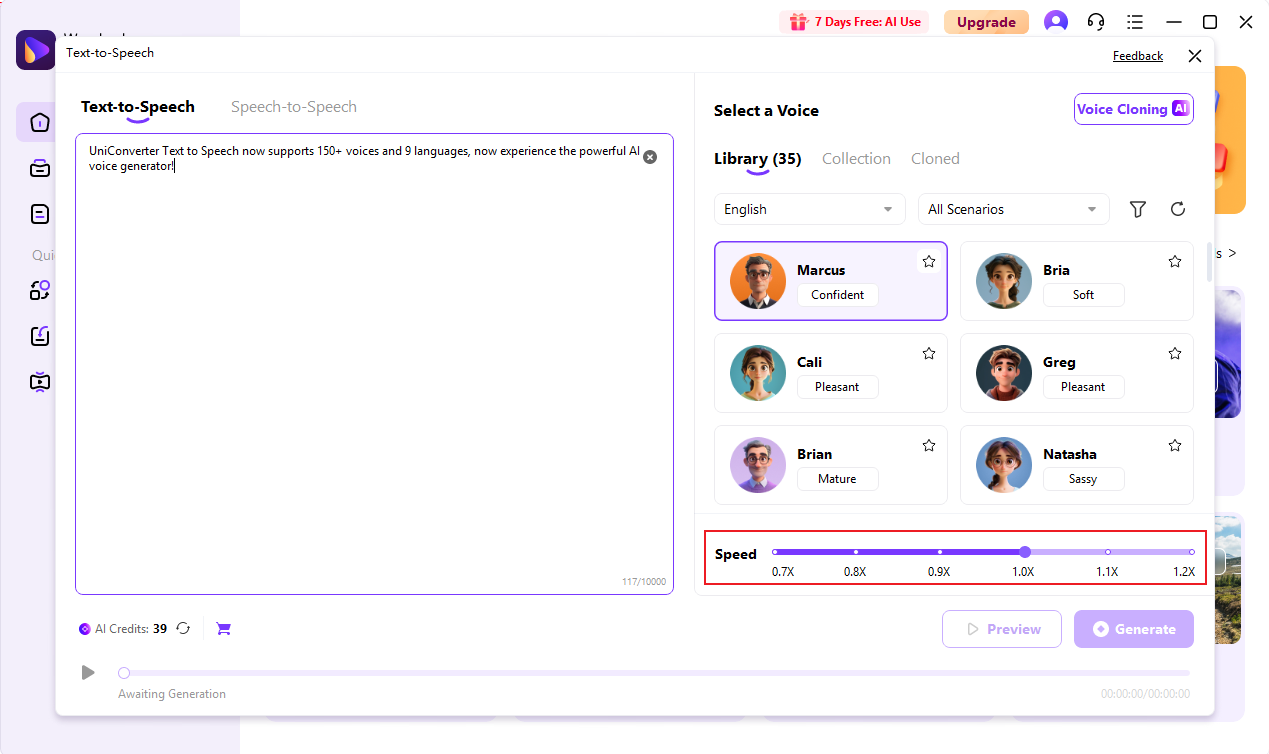Screen dimensions: 1269x754
Task: Favorite the Marcus voice
Action: (929, 262)
